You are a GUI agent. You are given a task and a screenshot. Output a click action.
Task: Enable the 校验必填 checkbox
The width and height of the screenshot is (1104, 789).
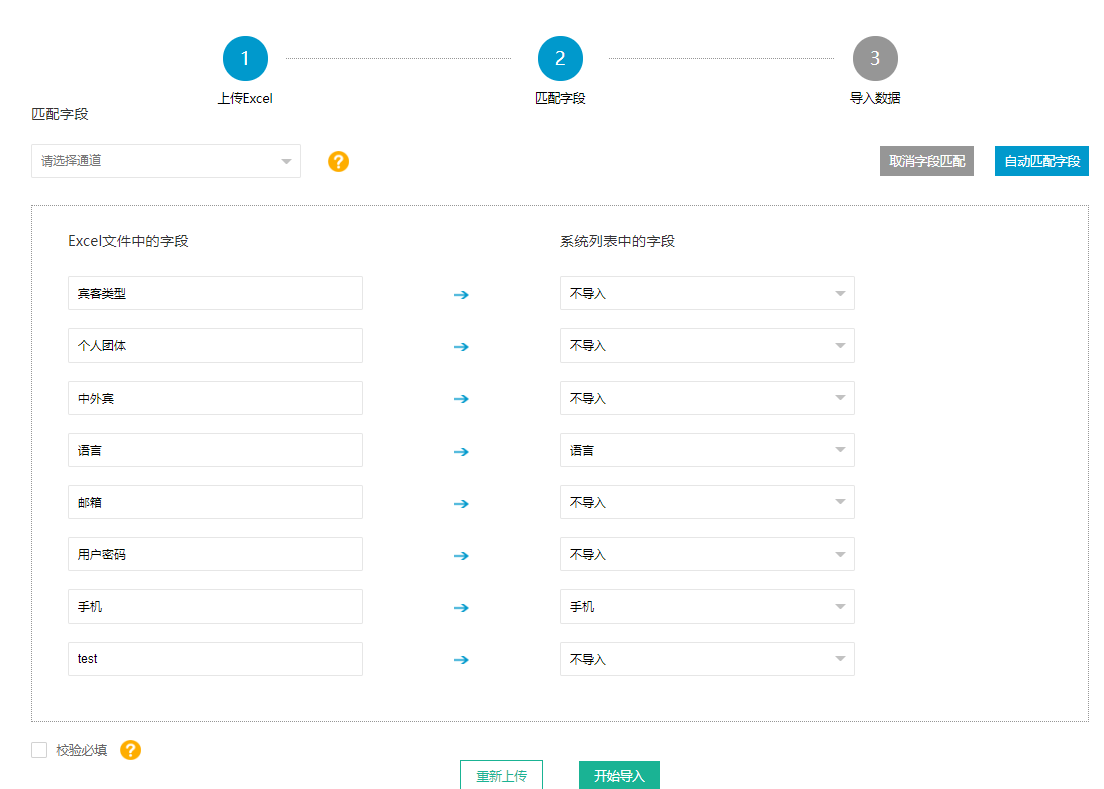(x=39, y=750)
